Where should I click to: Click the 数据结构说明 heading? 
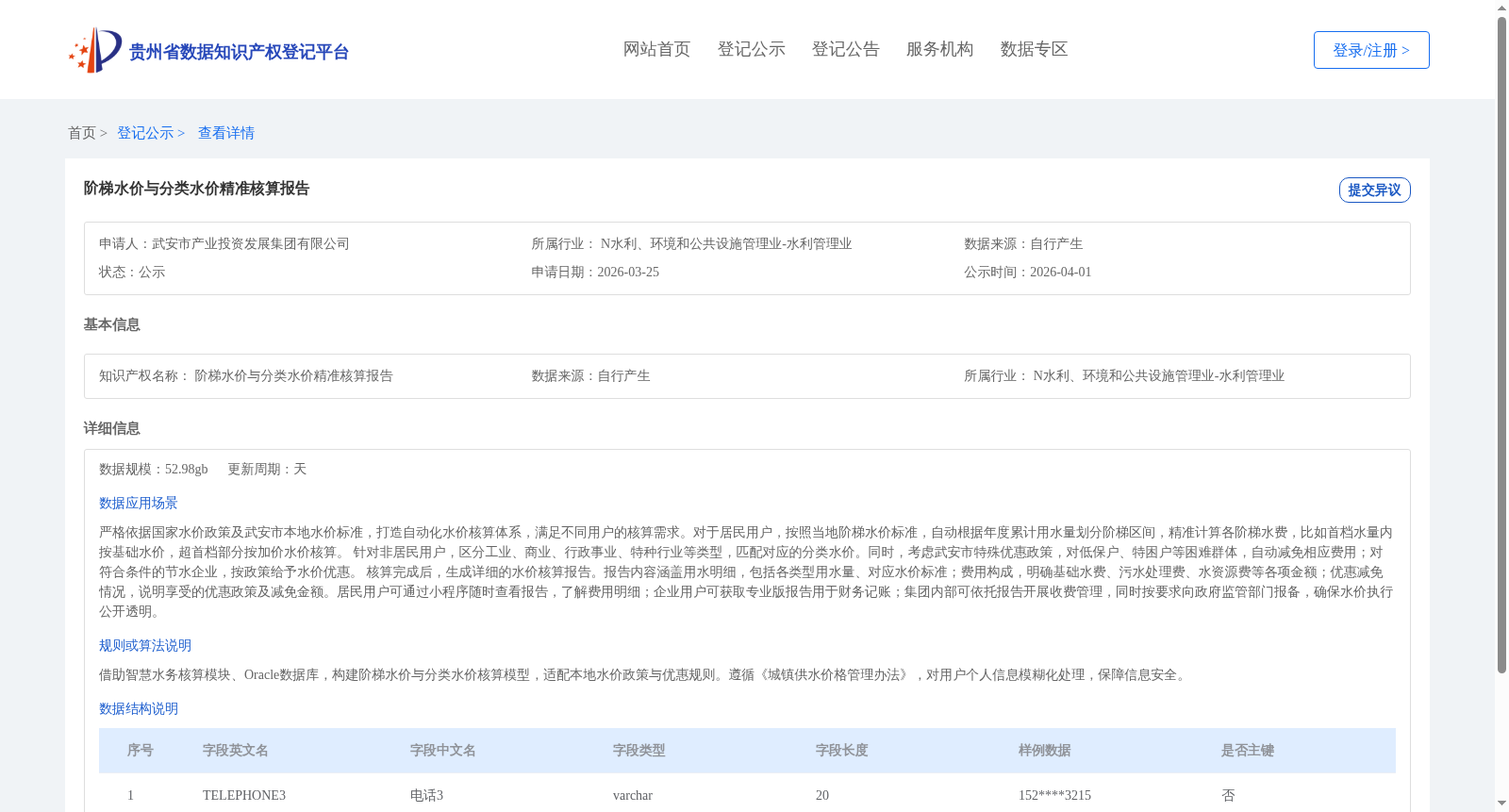[x=139, y=708]
